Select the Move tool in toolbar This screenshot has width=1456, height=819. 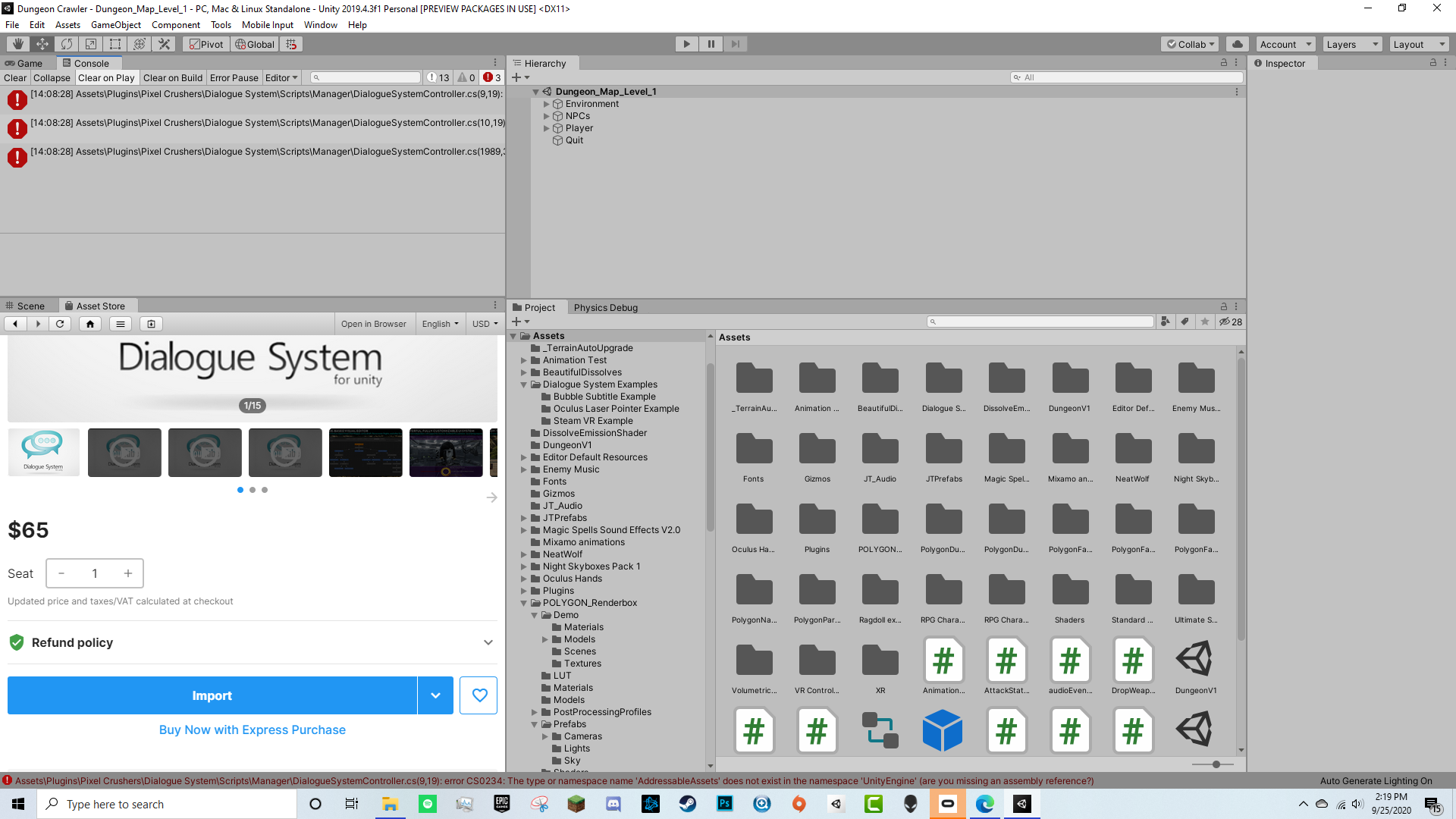click(42, 44)
